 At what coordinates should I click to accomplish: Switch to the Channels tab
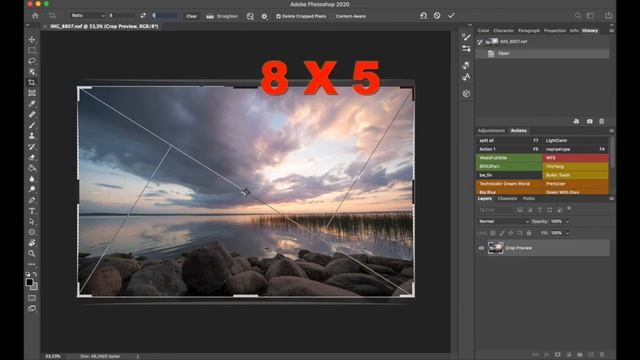507,198
